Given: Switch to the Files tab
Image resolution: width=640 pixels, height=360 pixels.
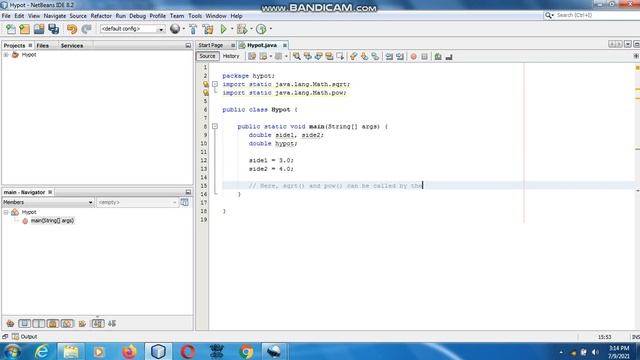Looking at the screenshot, I should tap(42, 46).
